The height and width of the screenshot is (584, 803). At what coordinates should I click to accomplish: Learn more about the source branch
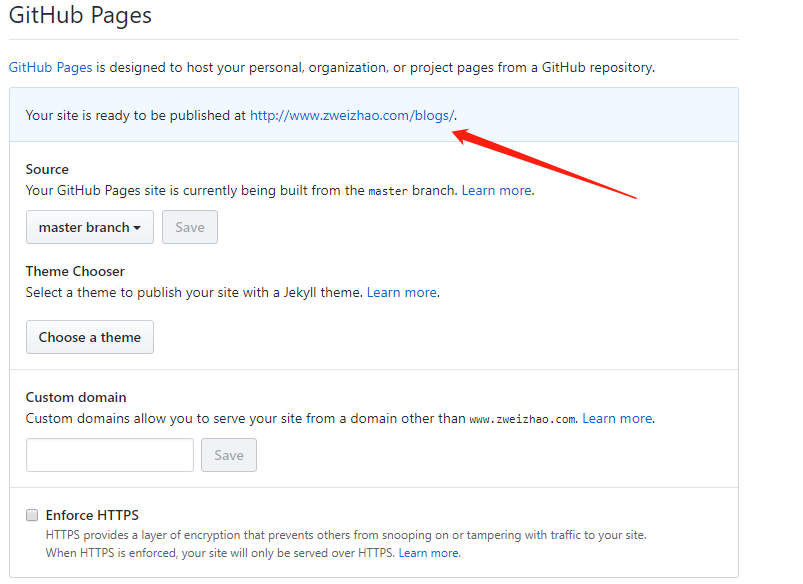497,190
